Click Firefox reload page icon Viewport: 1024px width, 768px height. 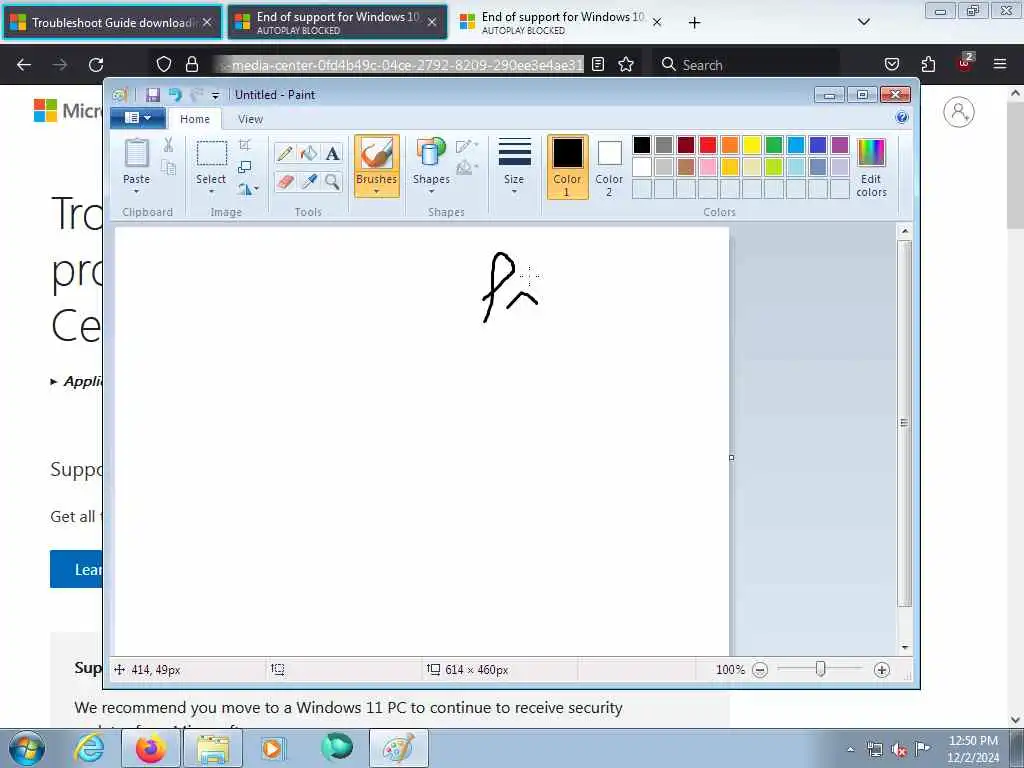pos(96,65)
